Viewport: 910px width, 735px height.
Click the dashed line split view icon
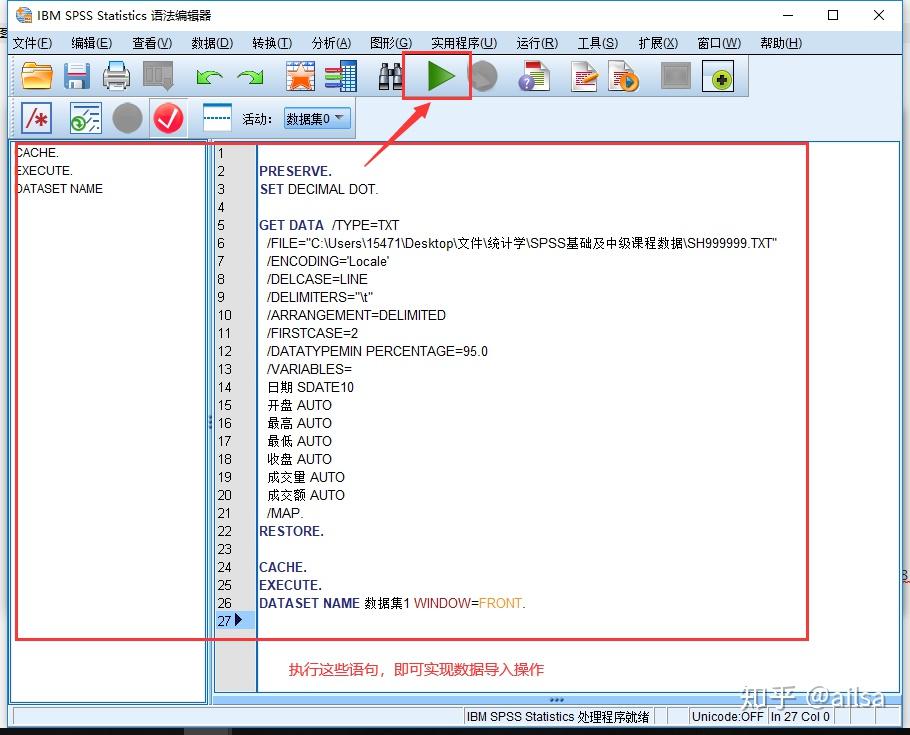click(x=217, y=118)
